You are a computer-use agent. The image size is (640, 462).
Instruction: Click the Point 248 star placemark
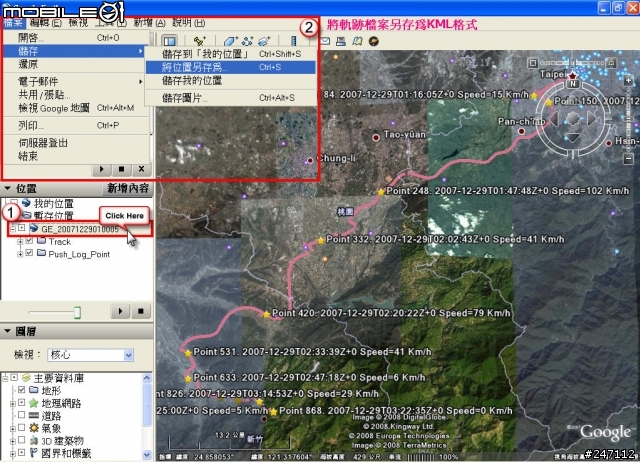point(381,192)
